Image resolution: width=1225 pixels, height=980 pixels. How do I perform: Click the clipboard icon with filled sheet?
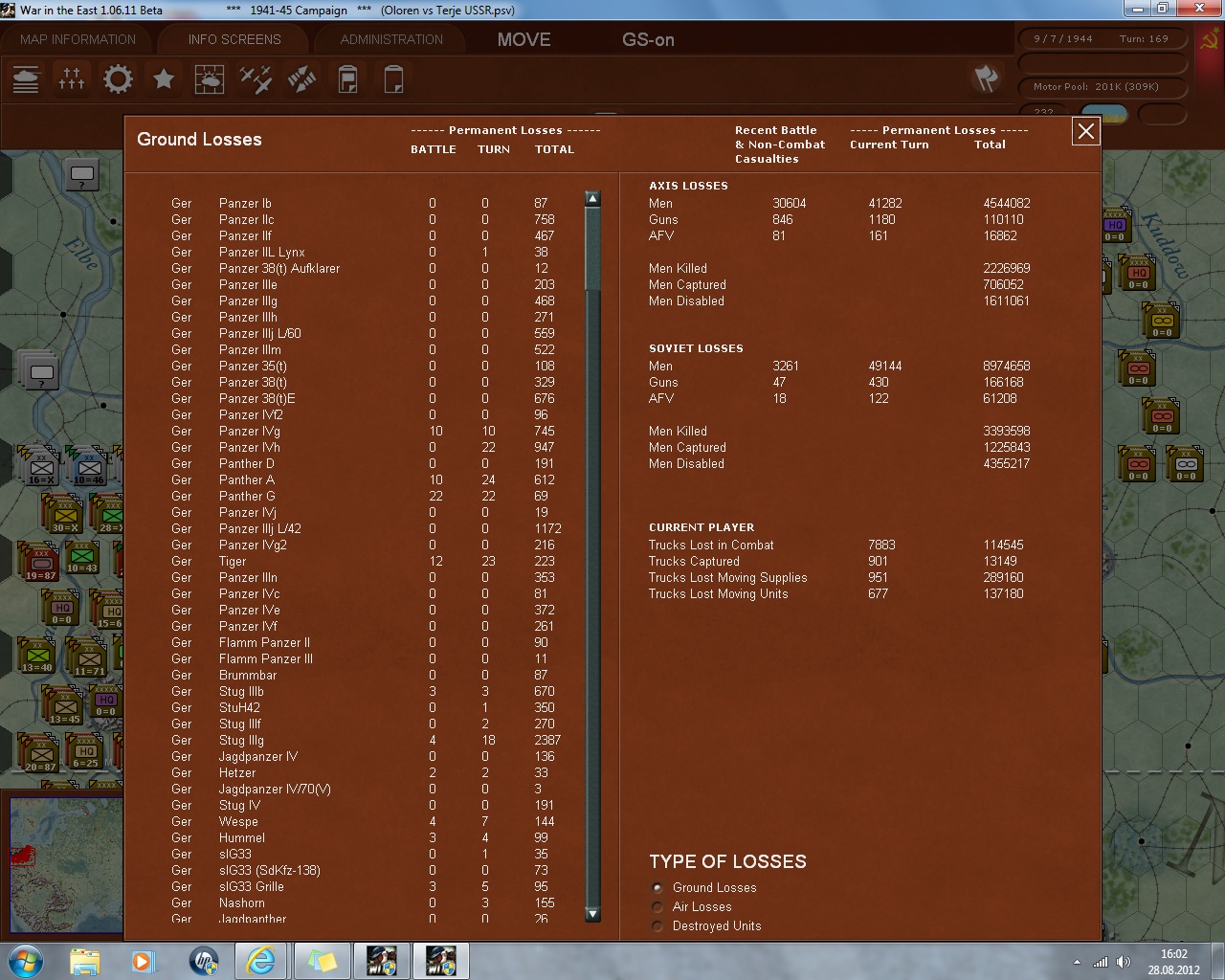(x=347, y=79)
